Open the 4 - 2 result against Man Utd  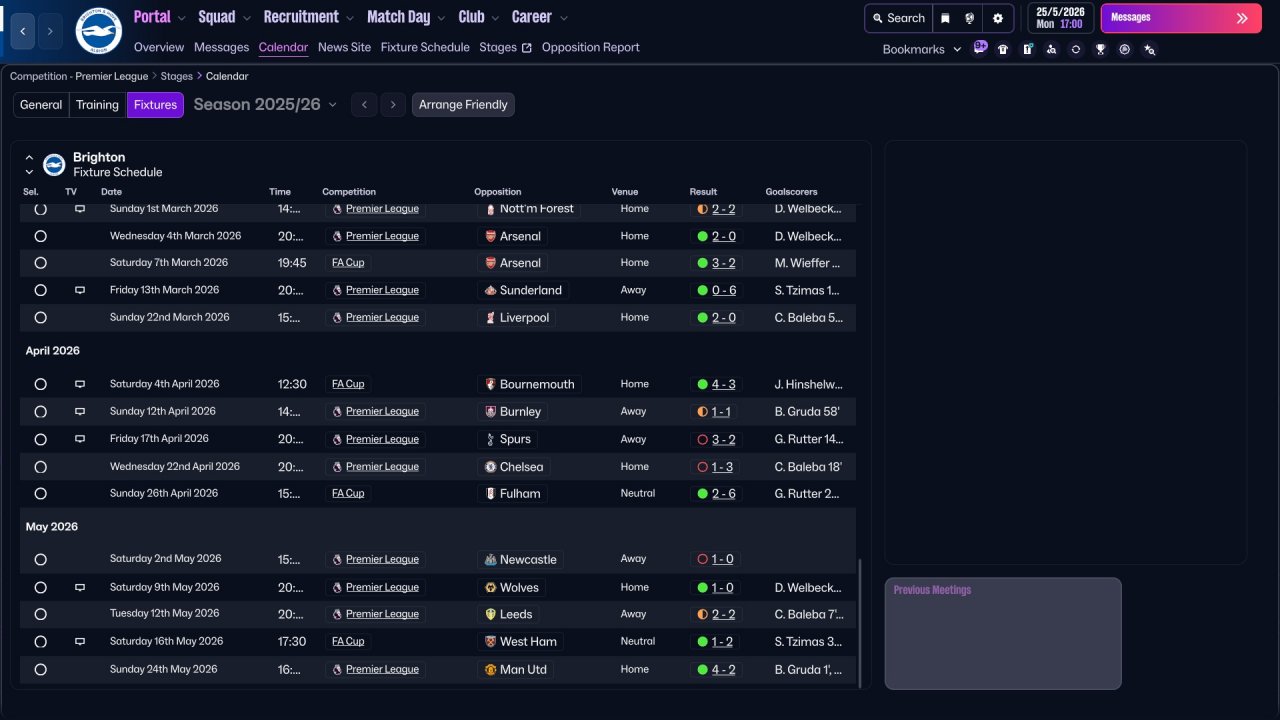[x=723, y=669]
